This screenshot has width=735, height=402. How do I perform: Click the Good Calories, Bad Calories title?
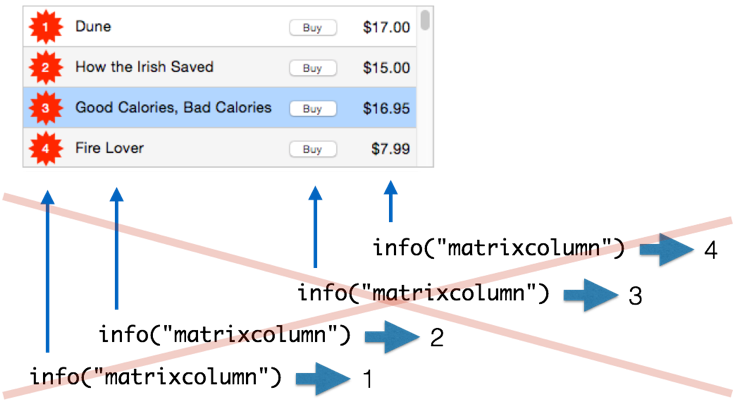[x=173, y=107]
